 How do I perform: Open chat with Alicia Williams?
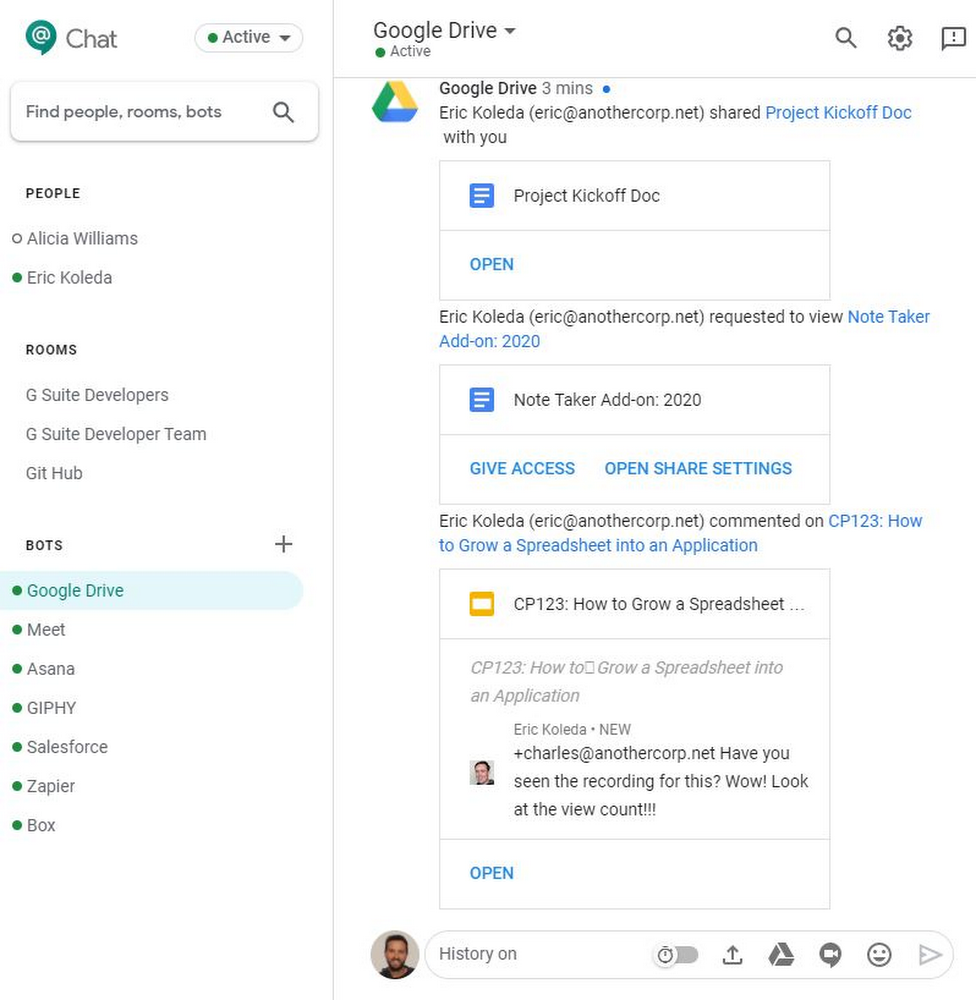pyautogui.click(x=82, y=239)
